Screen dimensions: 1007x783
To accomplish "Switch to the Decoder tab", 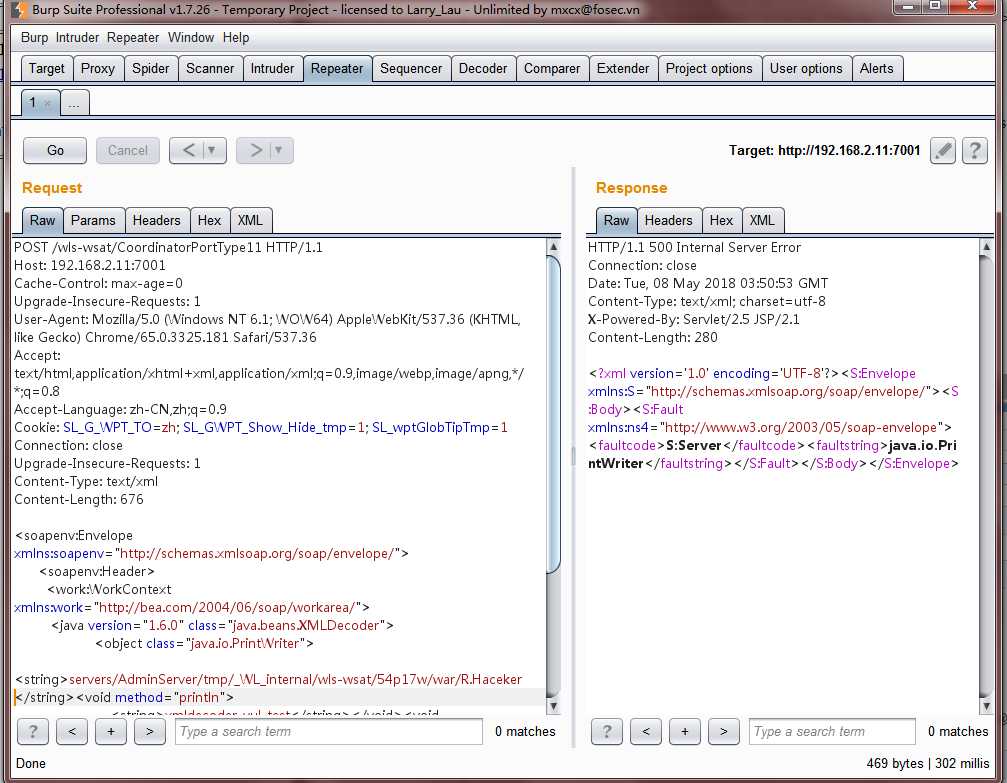I will click(483, 69).
